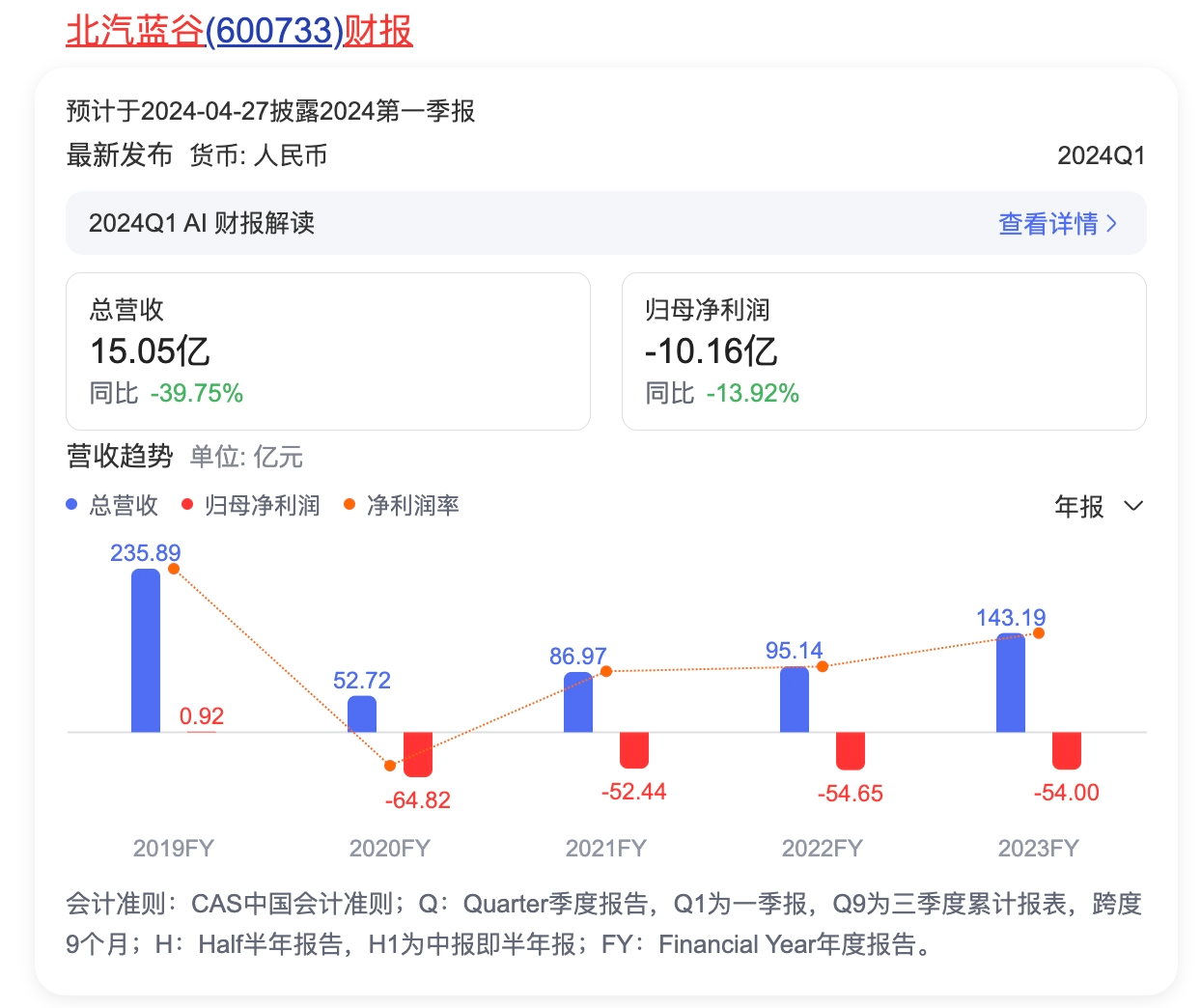This screenshot has height=1008, width=1201.
Task: Click the value label 235.89
Action: point(146,553)
